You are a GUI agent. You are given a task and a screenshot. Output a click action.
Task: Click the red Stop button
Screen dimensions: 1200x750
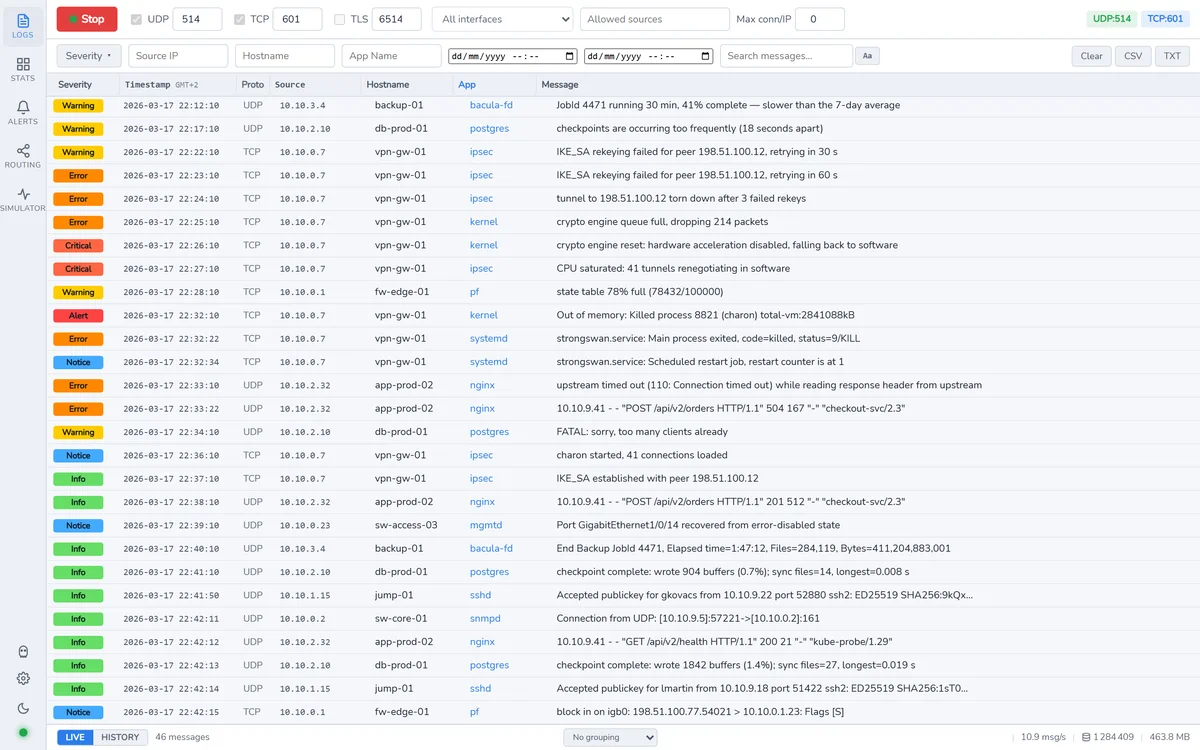click(x=87, y=19)
